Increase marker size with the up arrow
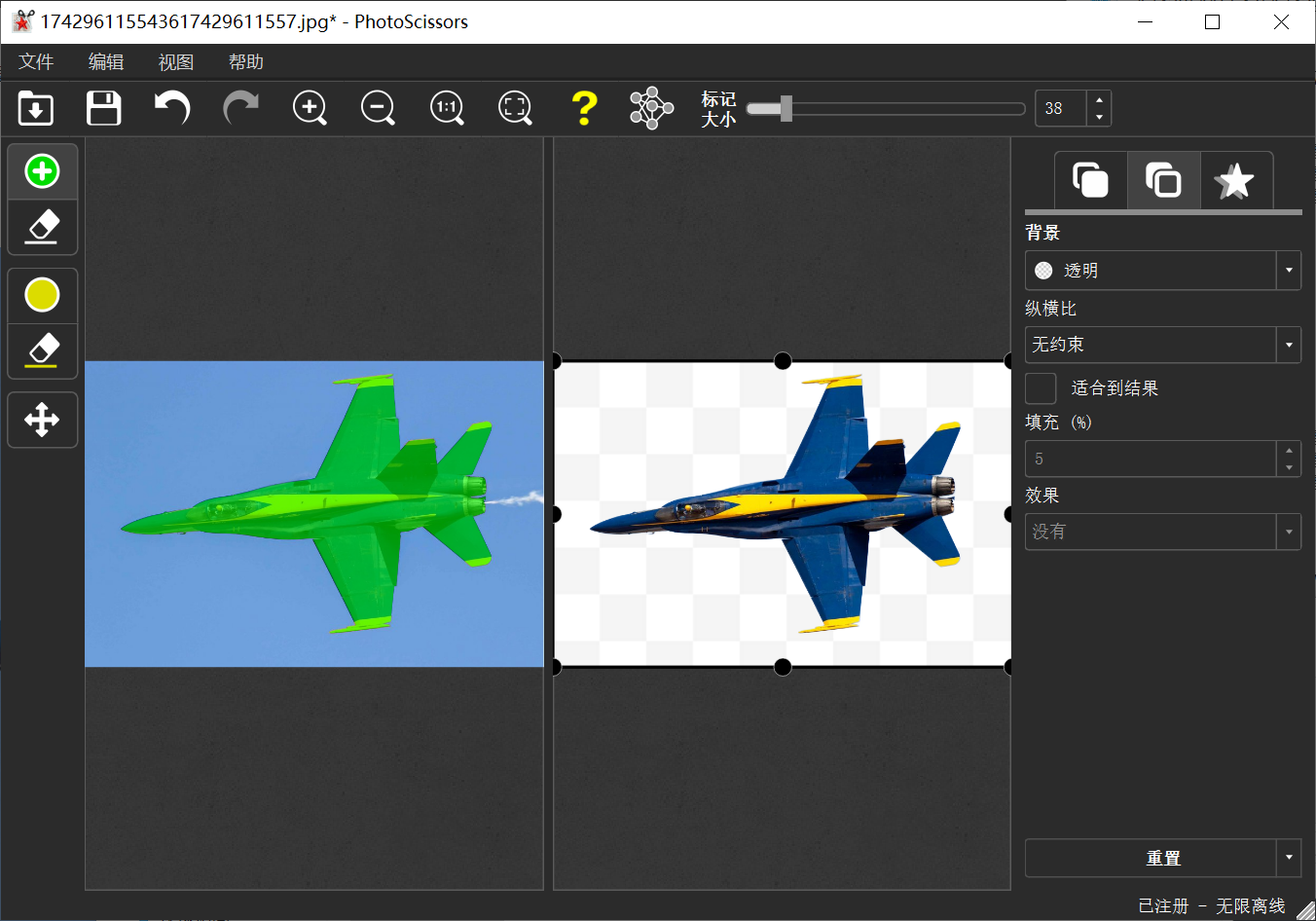1316x921 pixels. [1099, 99]
